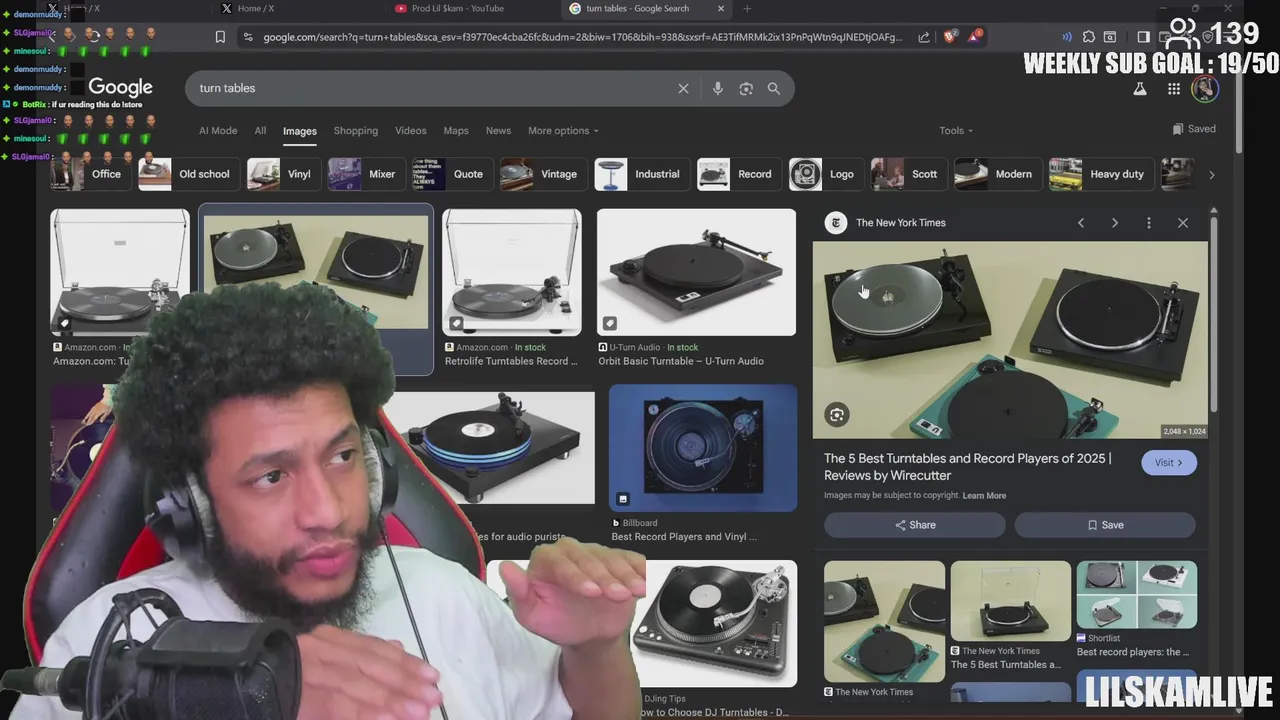Click the magnifying glass search icon
The height and width of the screenshot is (720, 1280).
click(x=773, y=88)
